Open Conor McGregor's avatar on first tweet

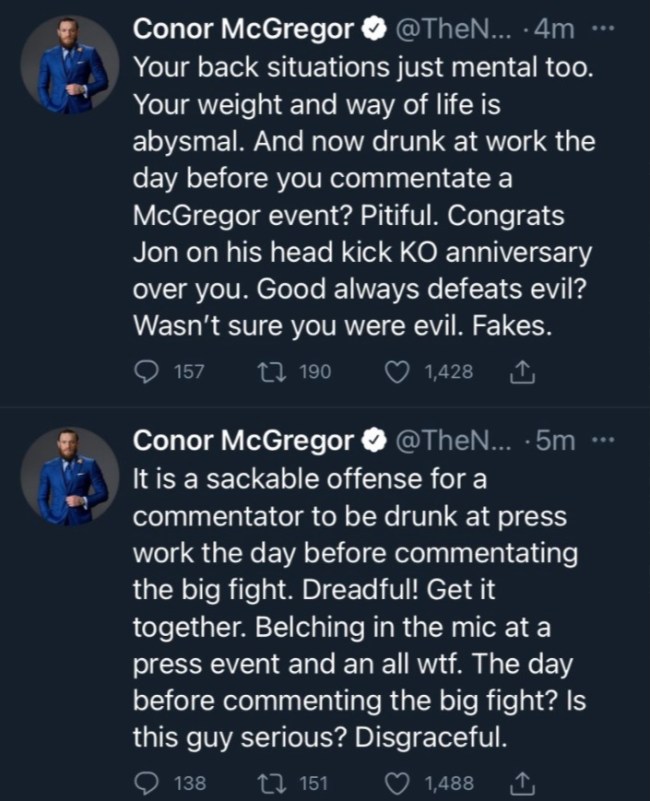click(x=72, y=68)
